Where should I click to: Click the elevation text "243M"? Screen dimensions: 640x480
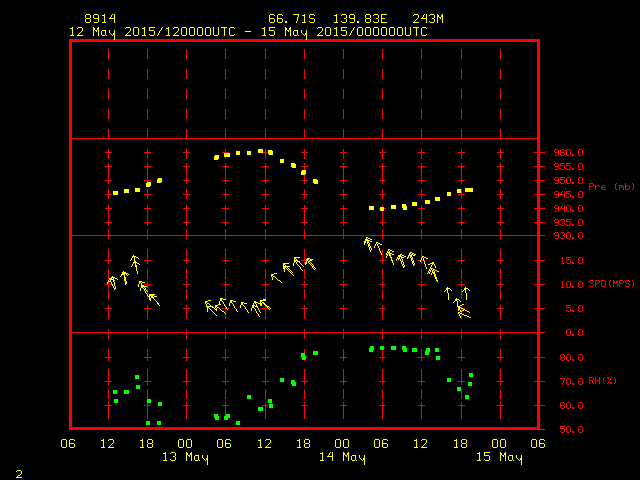tap(428, 19)
